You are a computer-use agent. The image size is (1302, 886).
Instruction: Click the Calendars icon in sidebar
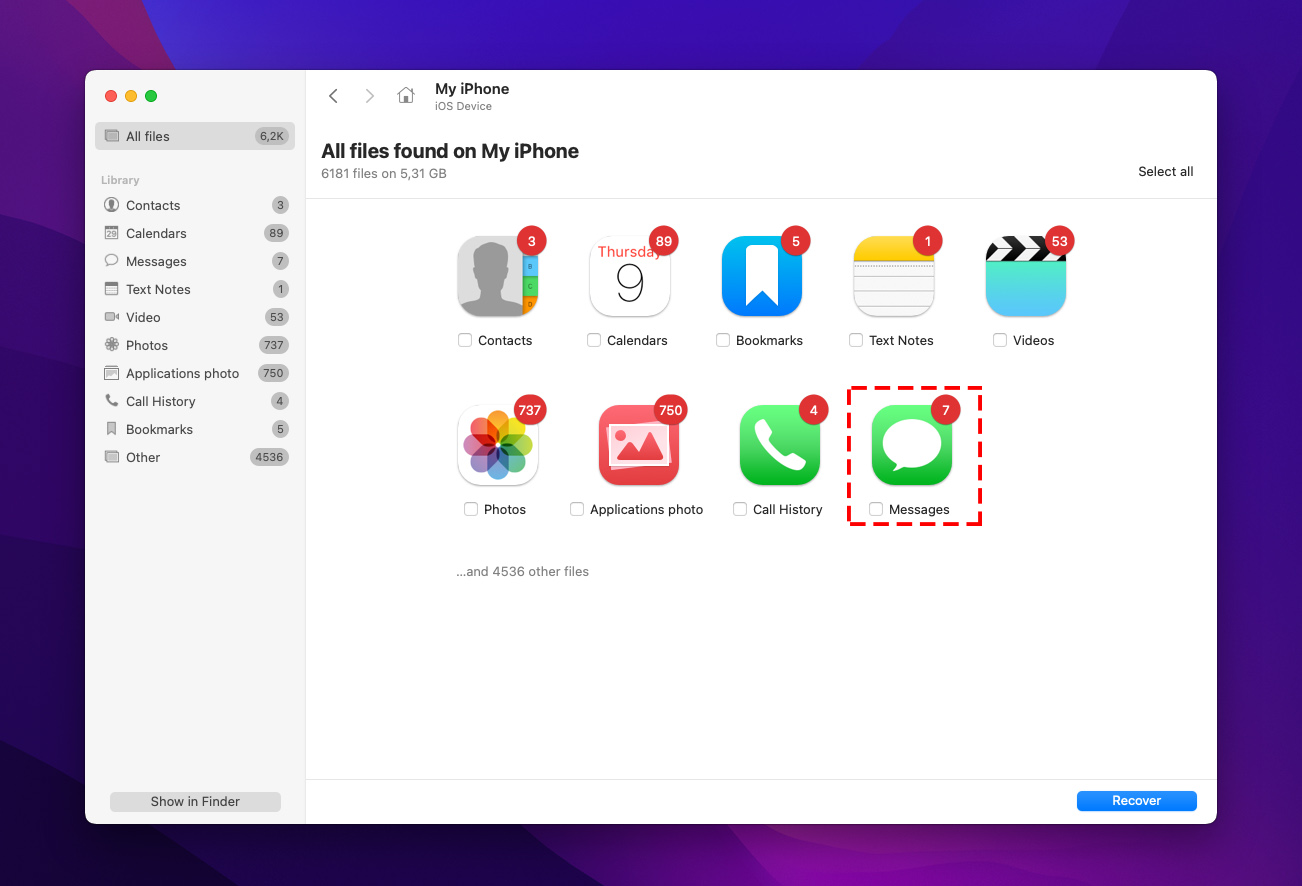click(111, 233)
